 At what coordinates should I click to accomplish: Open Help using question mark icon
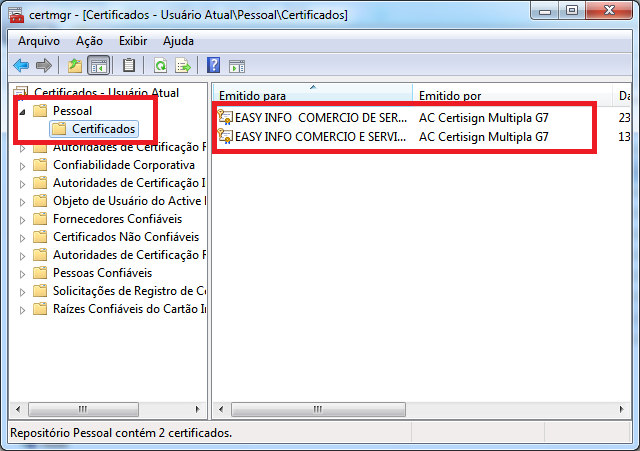pos(213,65)
